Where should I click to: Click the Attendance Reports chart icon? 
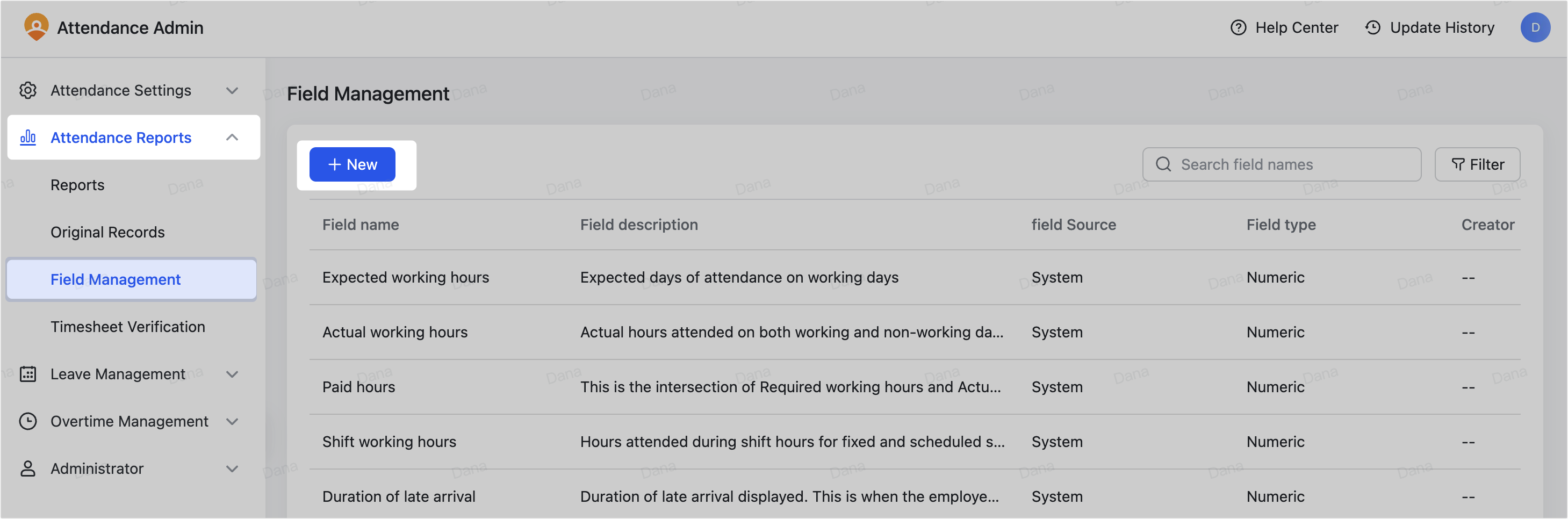tap(28, 138)
